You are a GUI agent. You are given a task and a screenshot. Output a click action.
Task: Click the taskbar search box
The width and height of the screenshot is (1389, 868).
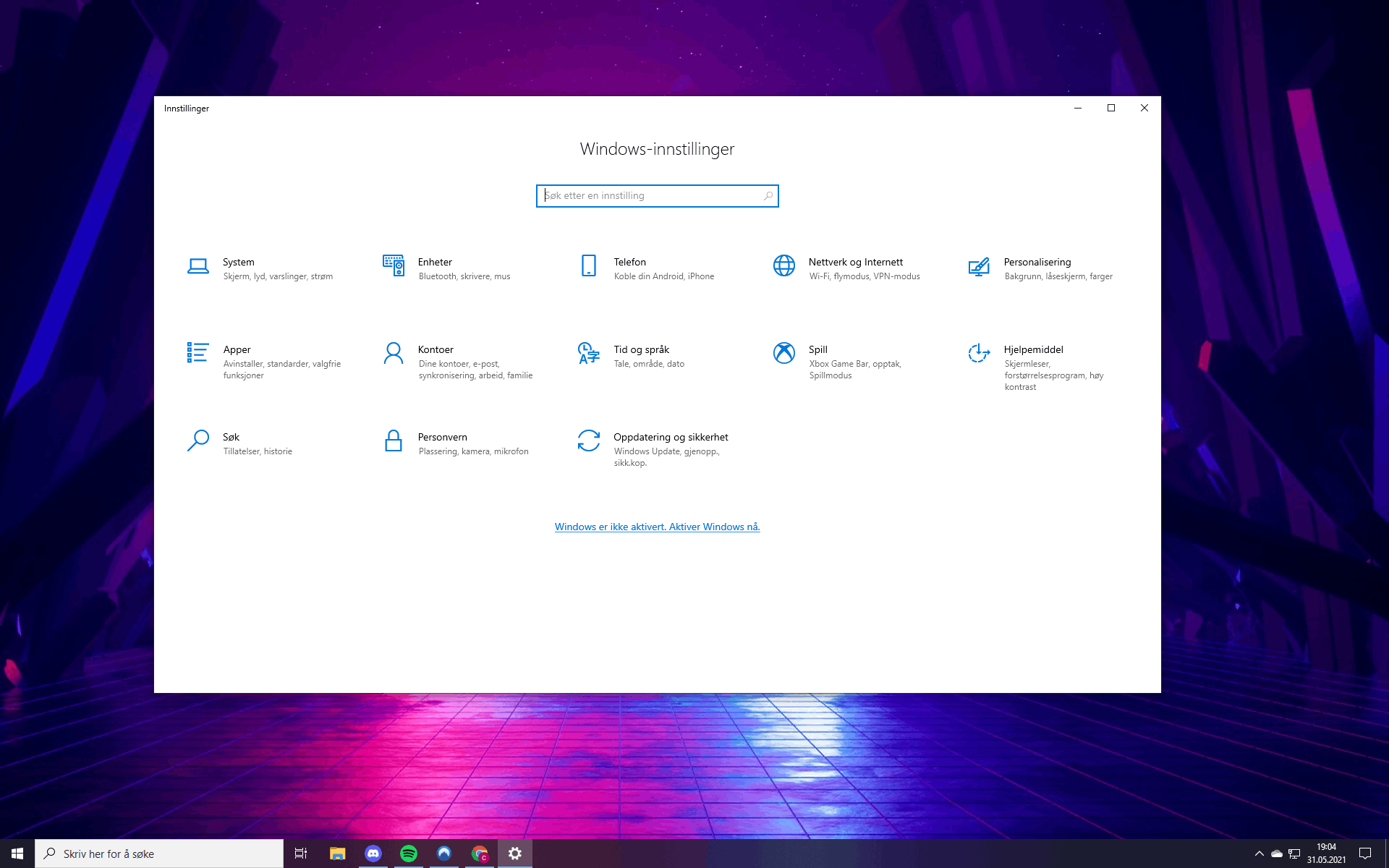159,854
